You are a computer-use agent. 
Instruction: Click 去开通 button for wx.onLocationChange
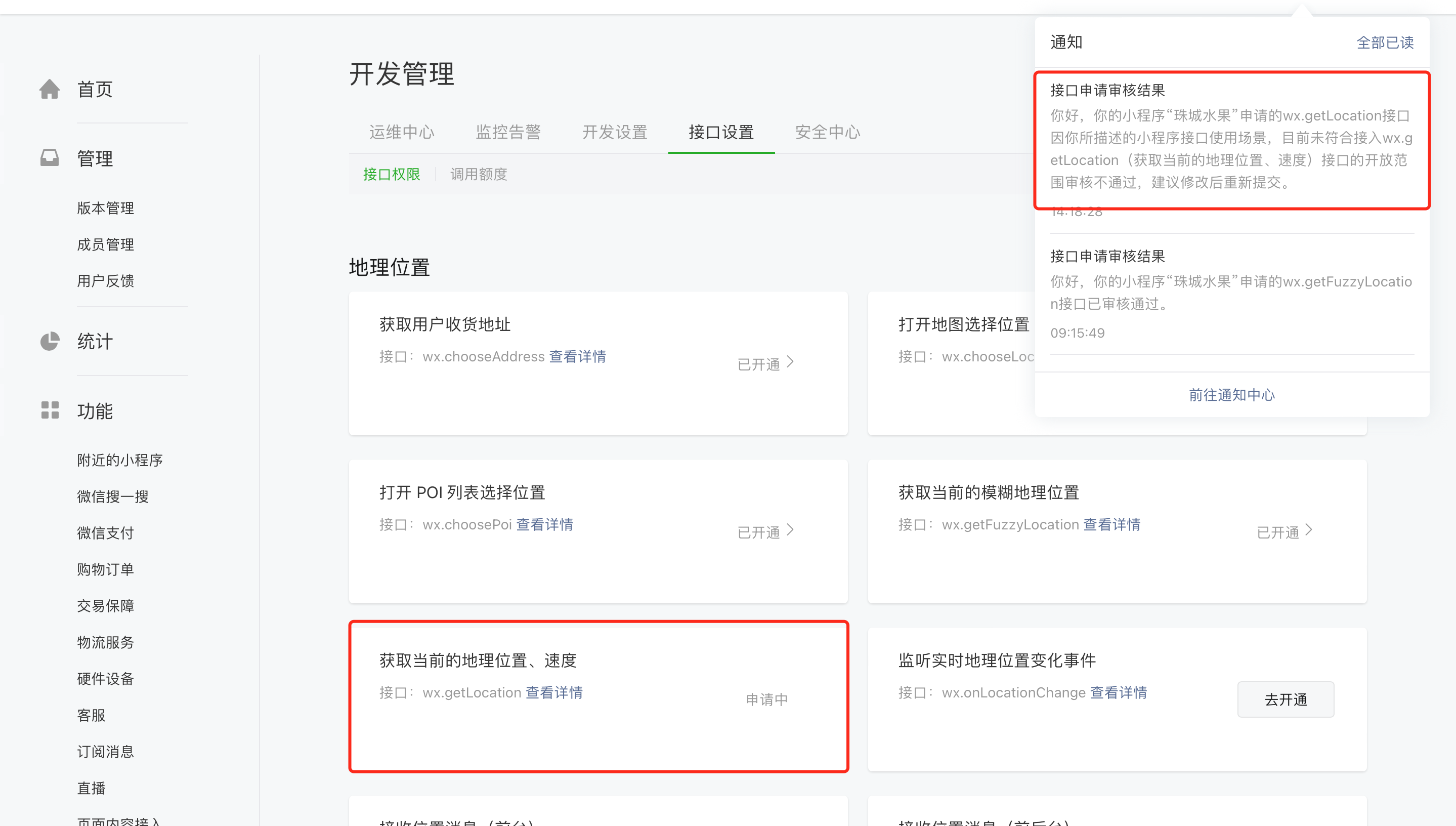point(1286,699)
